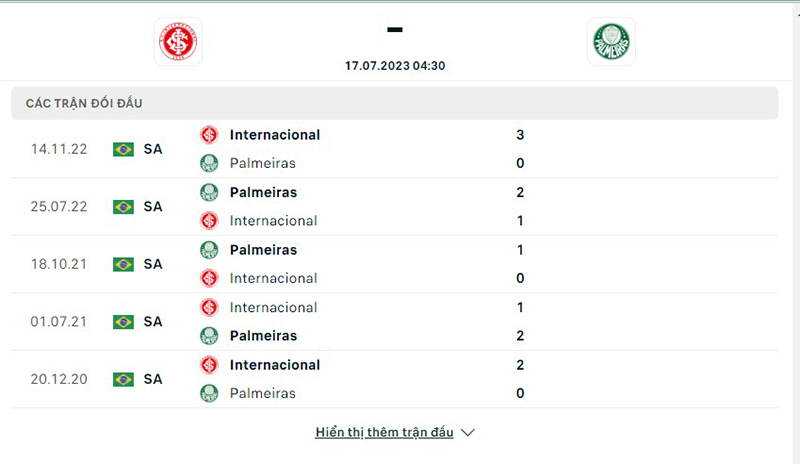Viewport: 800px width, 464px height.
Task: Select Internacional team name in 14.11.22 match
Action: tap(275, 135)
